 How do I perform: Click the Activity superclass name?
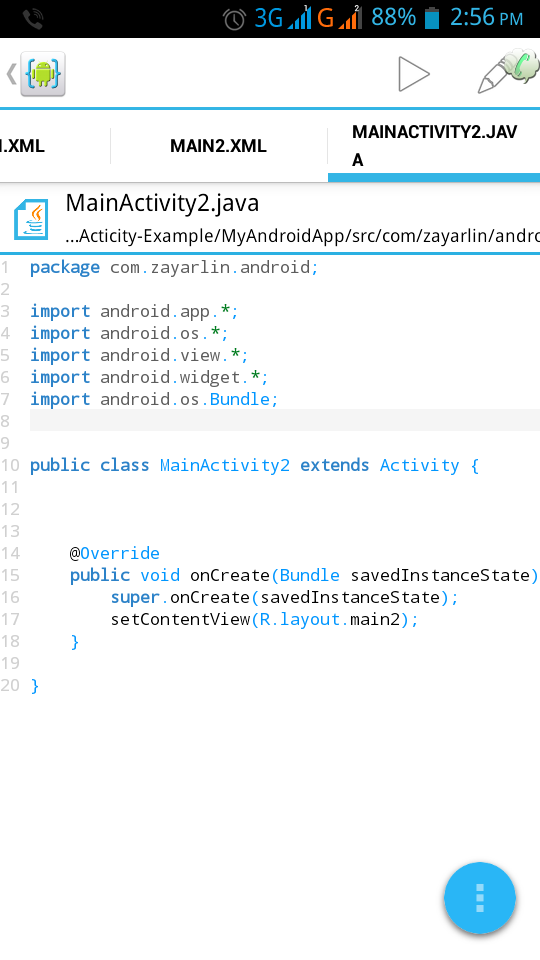[x=419, y=465]
